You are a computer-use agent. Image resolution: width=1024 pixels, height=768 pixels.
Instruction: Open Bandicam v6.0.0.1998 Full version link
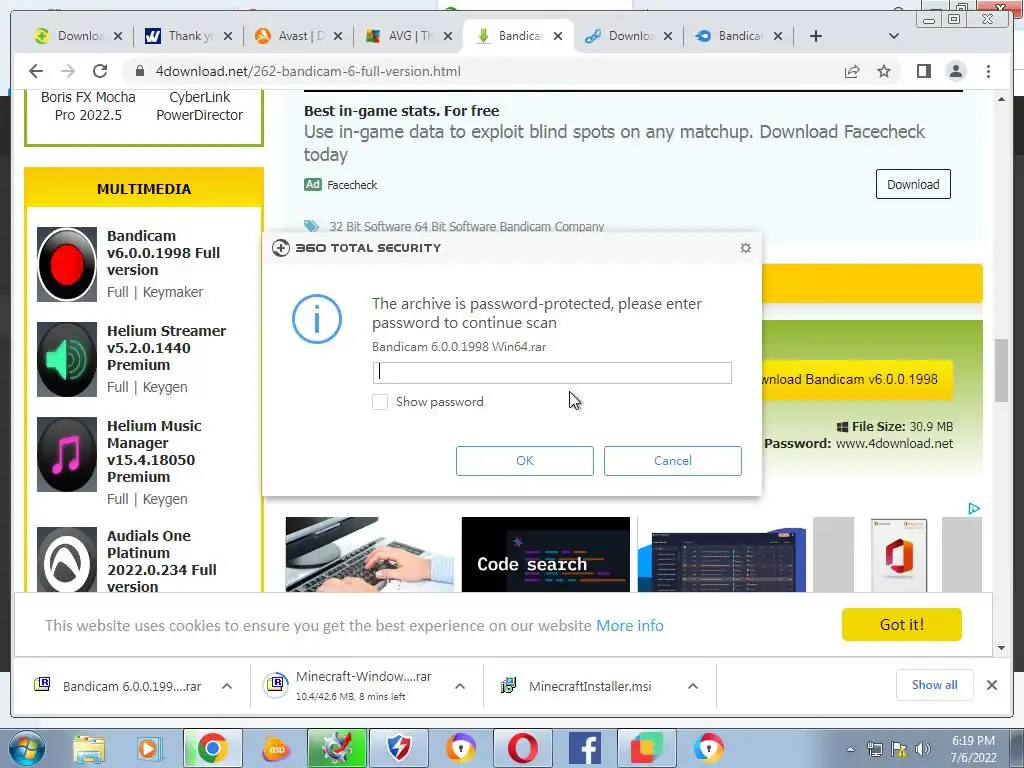(163, 253)
